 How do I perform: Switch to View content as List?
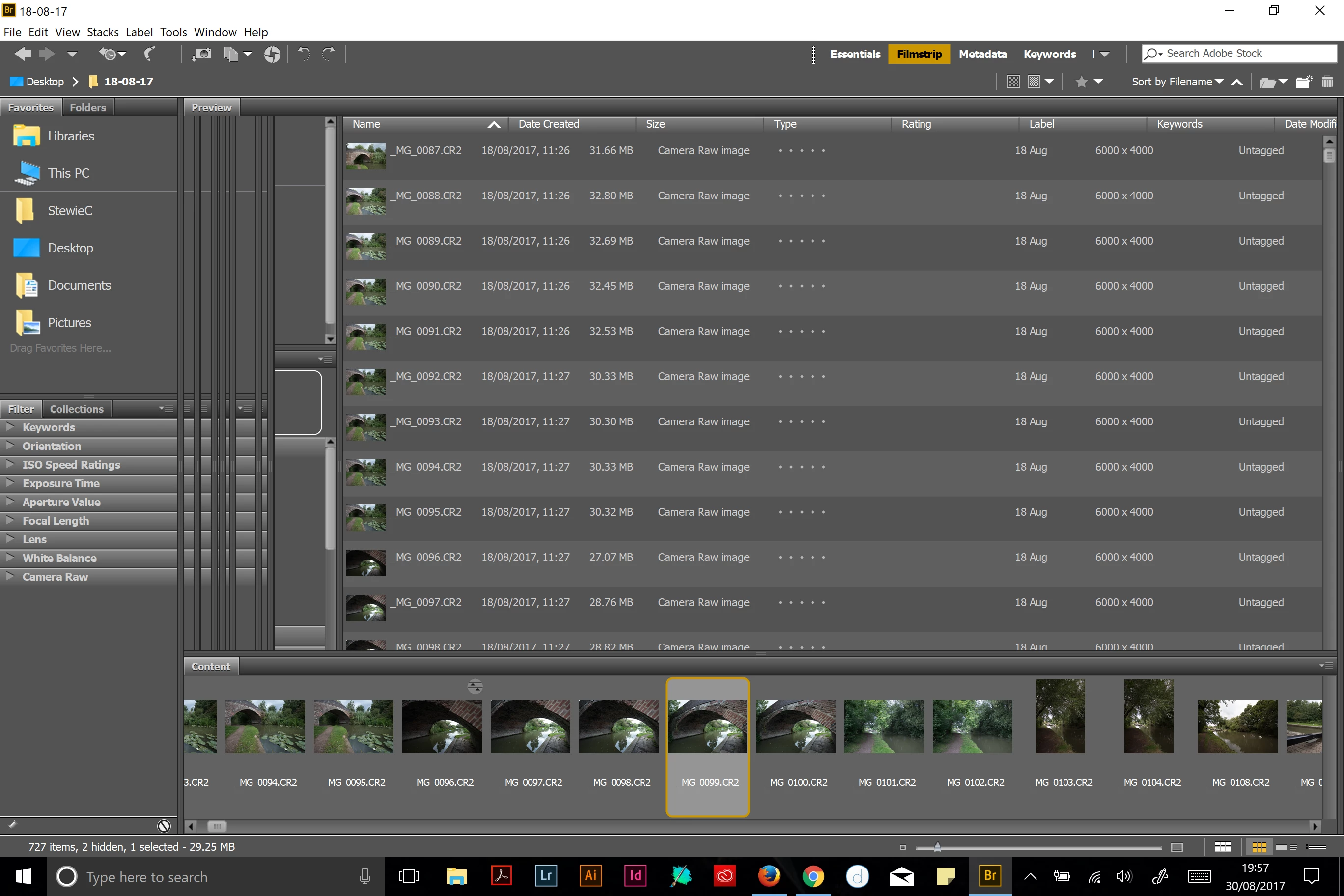tap(1316, 847)
